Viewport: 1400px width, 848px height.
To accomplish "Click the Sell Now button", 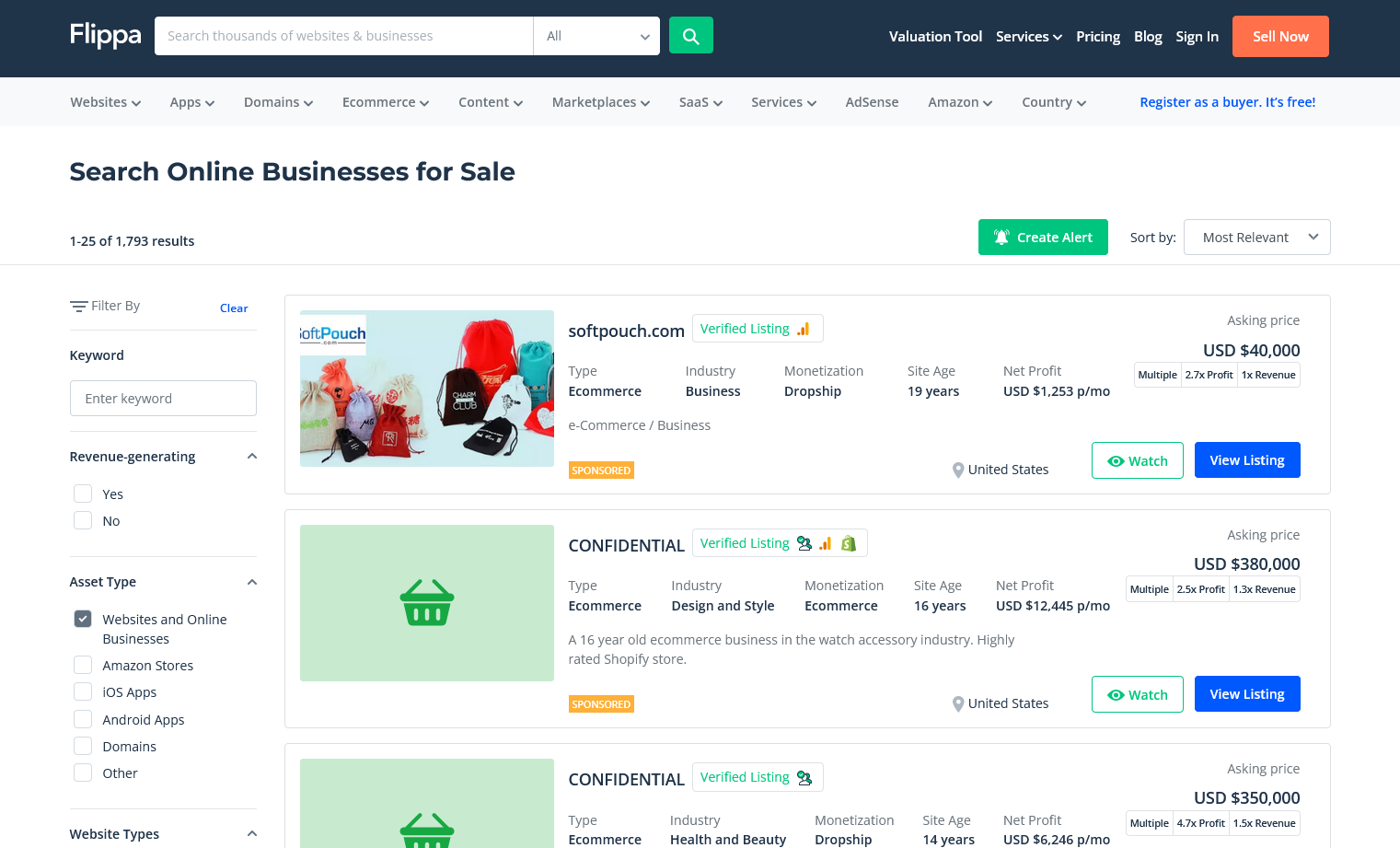I will 1279,37.
